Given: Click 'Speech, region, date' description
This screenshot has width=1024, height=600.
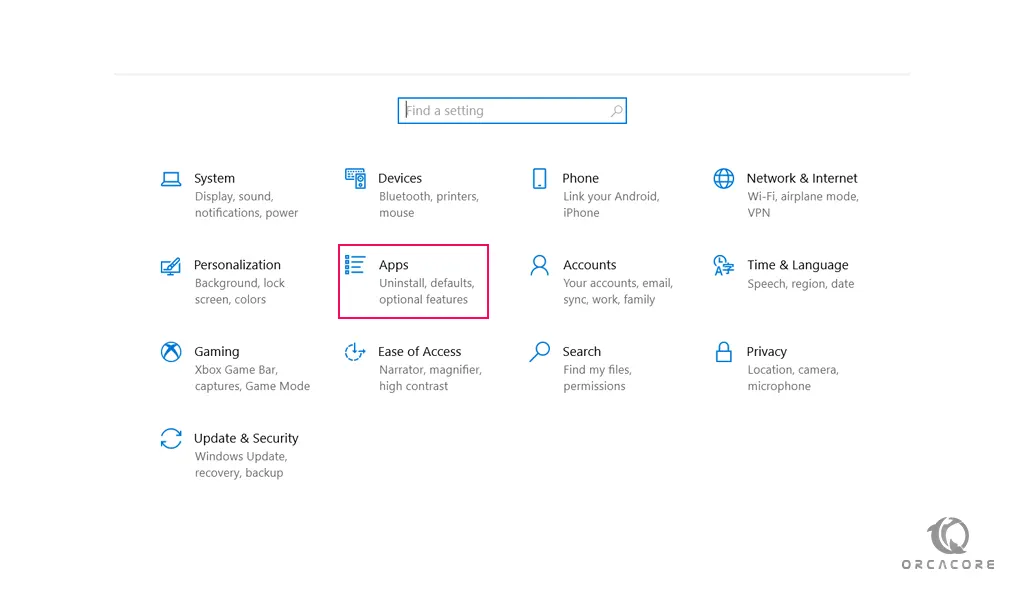Looking at the screenshot, I should 801,284.
